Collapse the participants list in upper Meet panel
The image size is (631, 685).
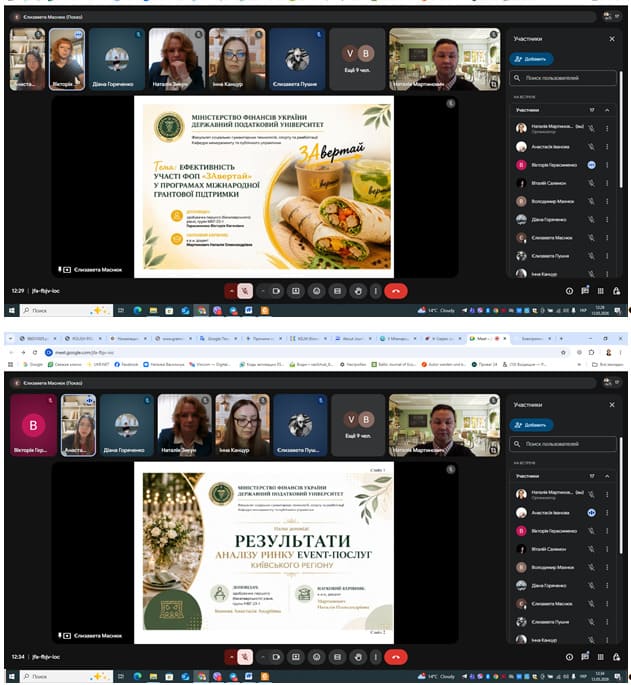click(x=607, y=110)
